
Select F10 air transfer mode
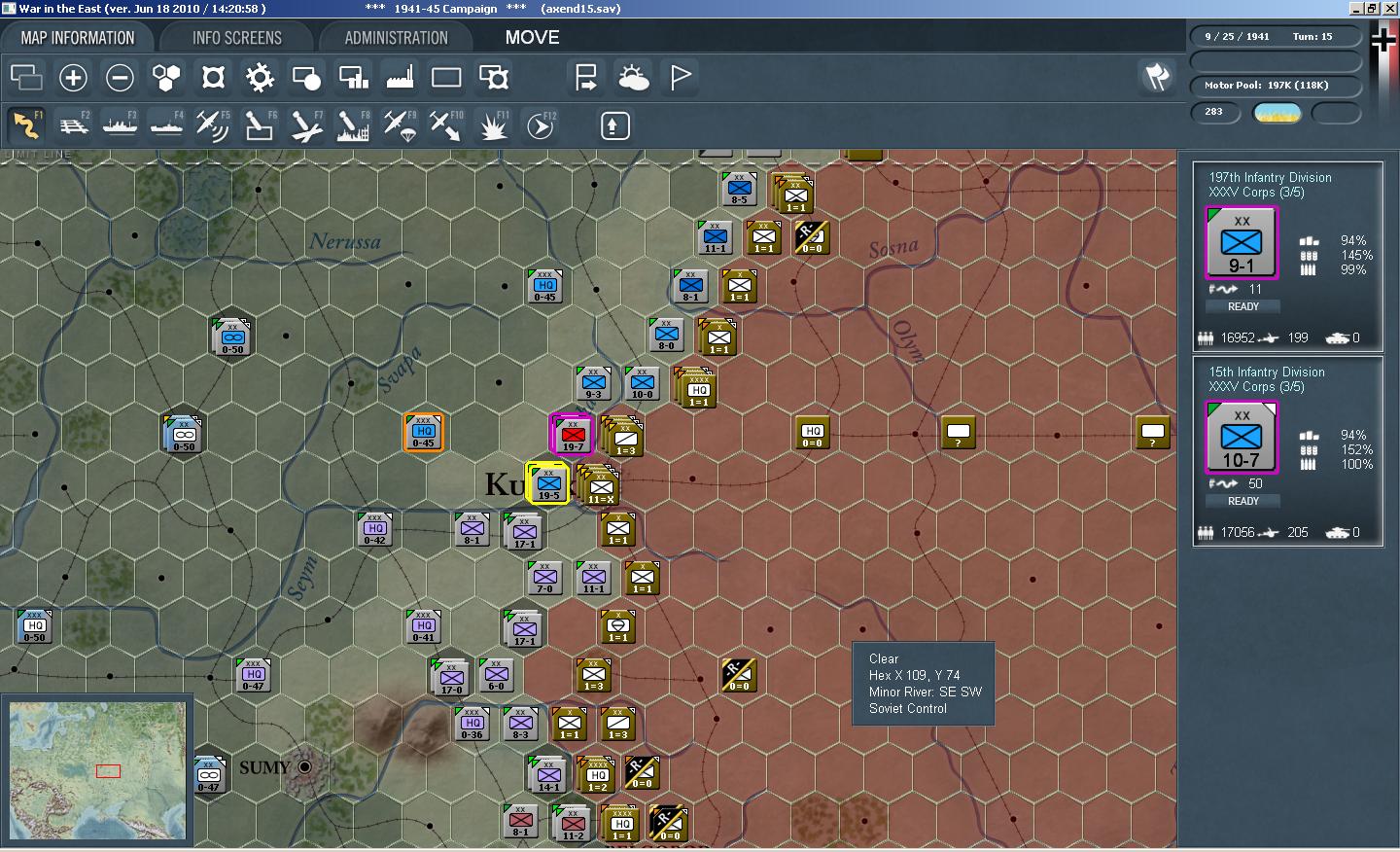[446, 125]
